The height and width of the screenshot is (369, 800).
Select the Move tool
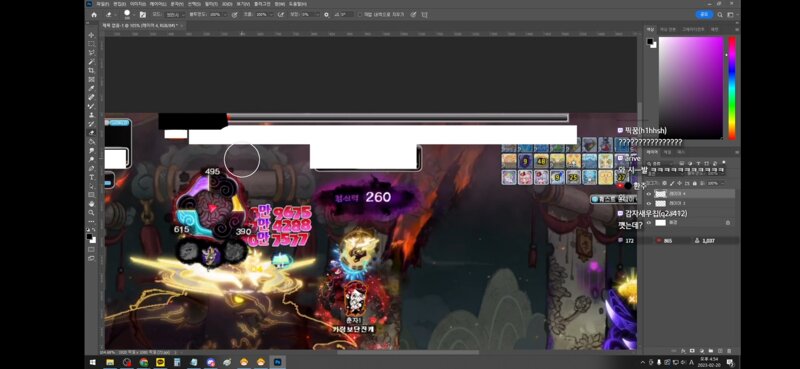coord(91,35)
